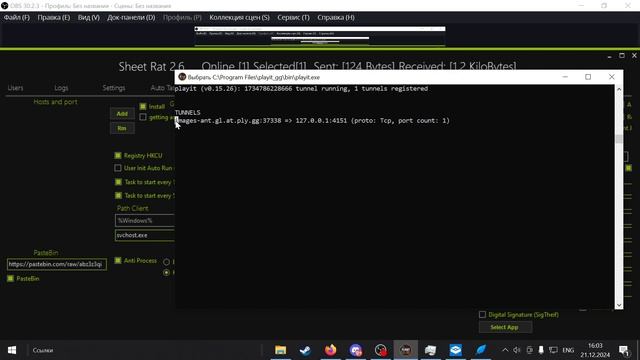Click the 'Hosts and port' label
The height and width of the screenshot is (360, 640).
coord(55,102)
